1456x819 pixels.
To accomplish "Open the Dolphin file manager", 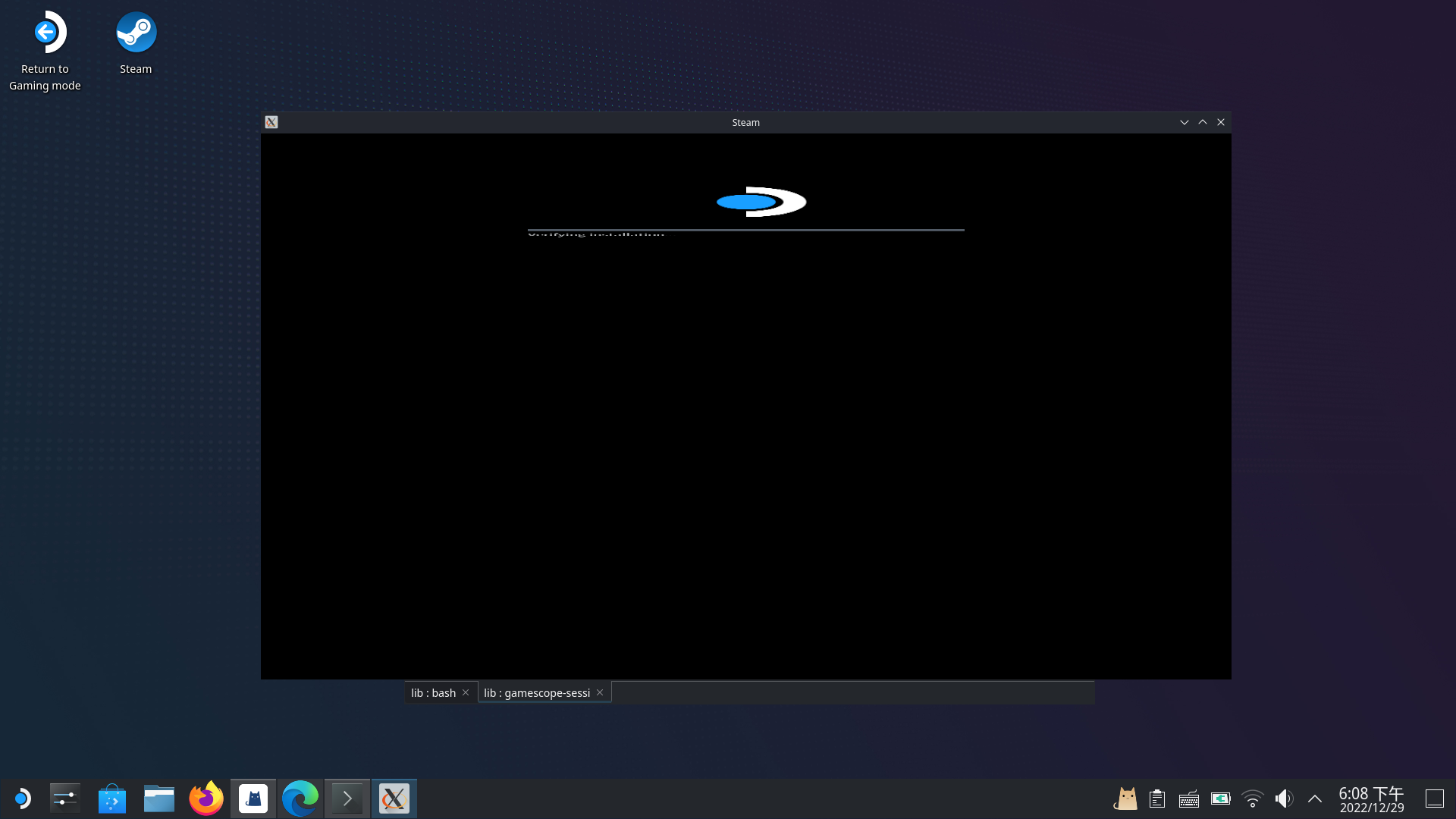I will click(159, 798).
